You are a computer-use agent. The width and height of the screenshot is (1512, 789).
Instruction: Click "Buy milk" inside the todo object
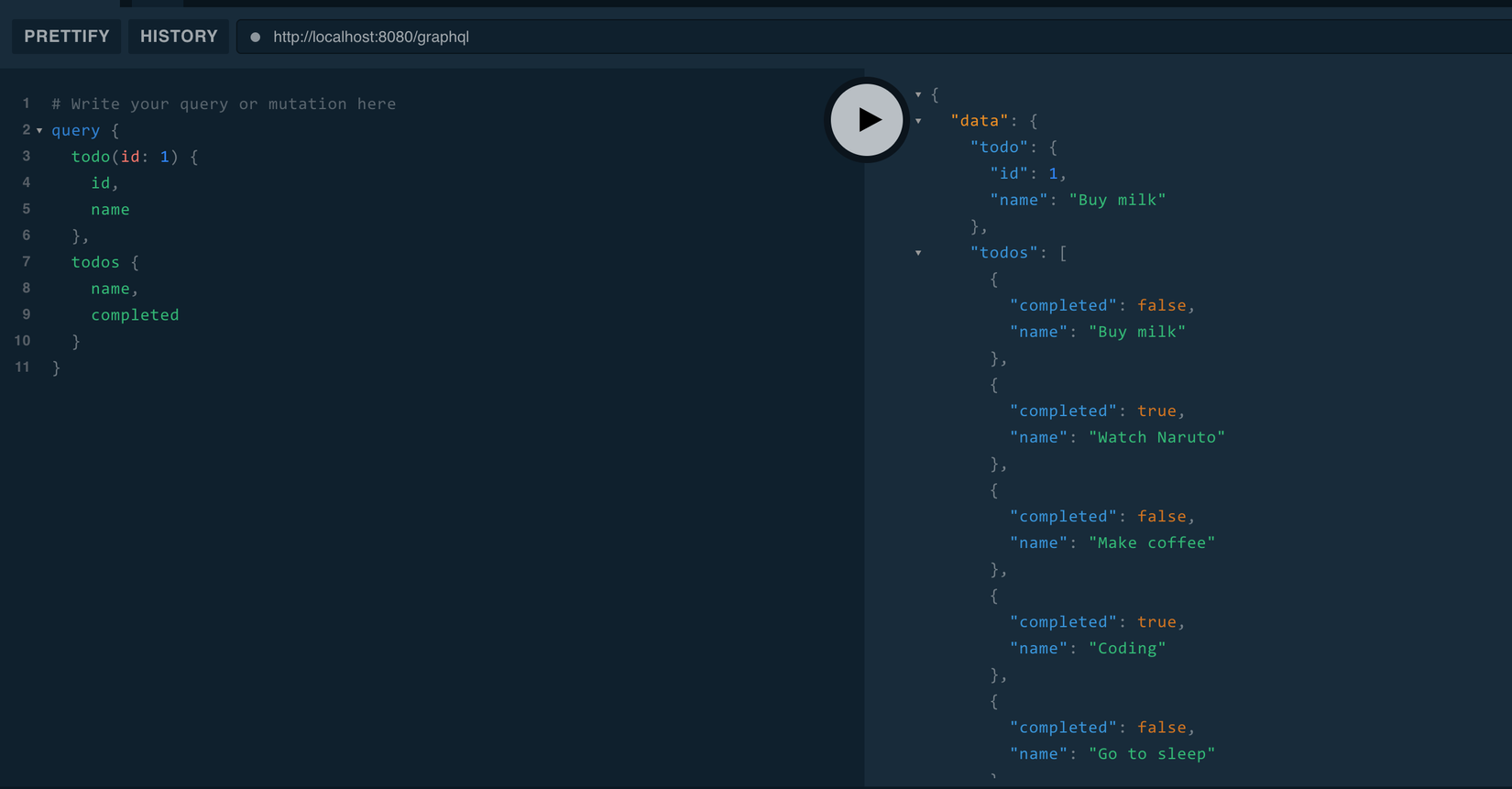click(x=1117, y=200)
